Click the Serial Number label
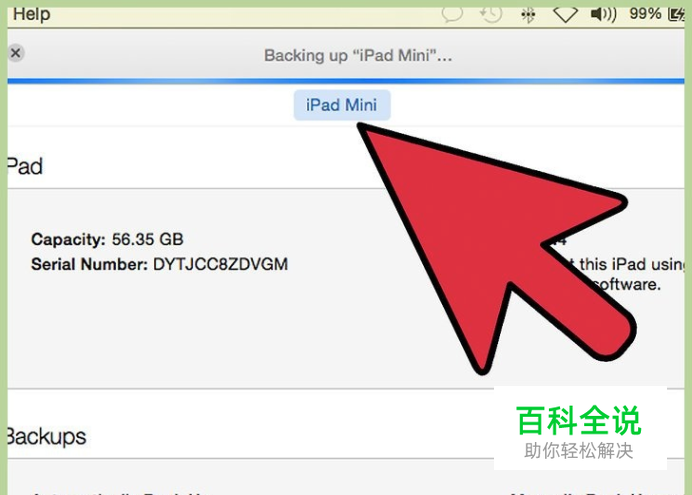The height and width of the screenshot is (495, 692). (89, 264)
